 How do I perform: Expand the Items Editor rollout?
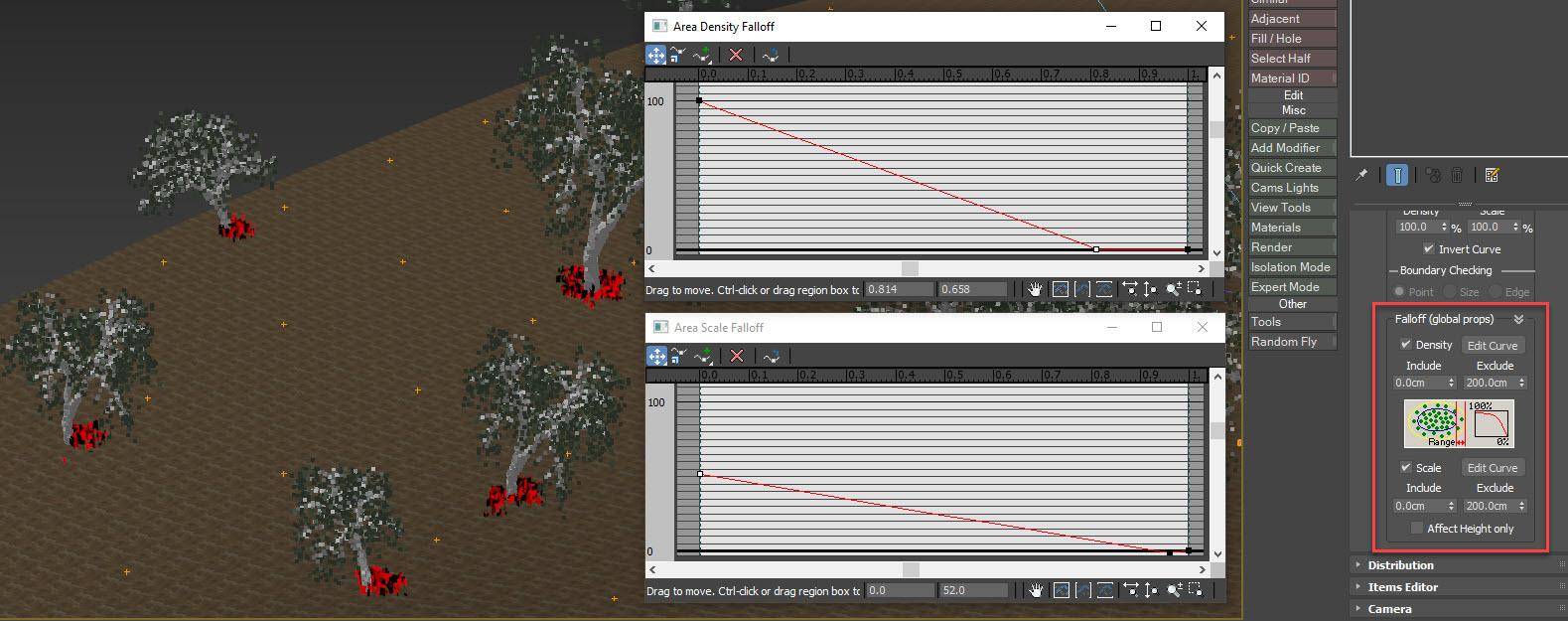pos(1402,587)
